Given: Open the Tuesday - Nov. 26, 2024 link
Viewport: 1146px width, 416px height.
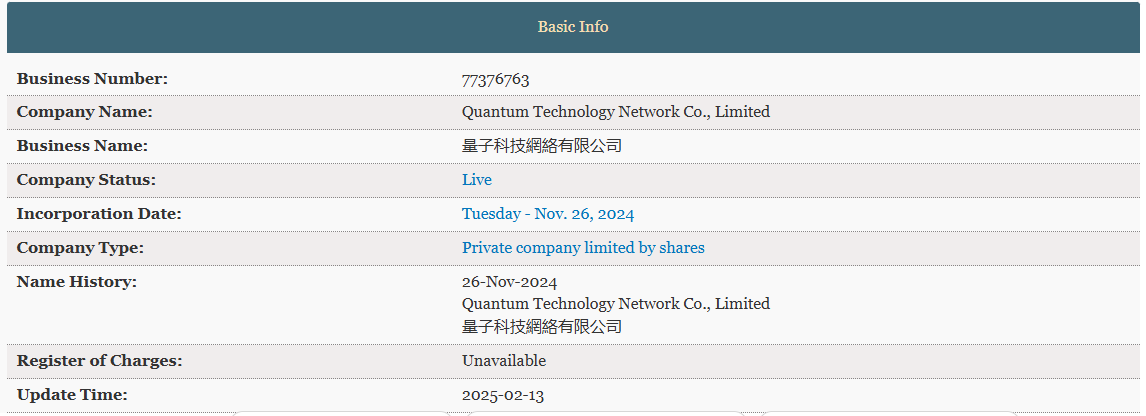Looking at the screenshot, I should click(x=547, y=214).
